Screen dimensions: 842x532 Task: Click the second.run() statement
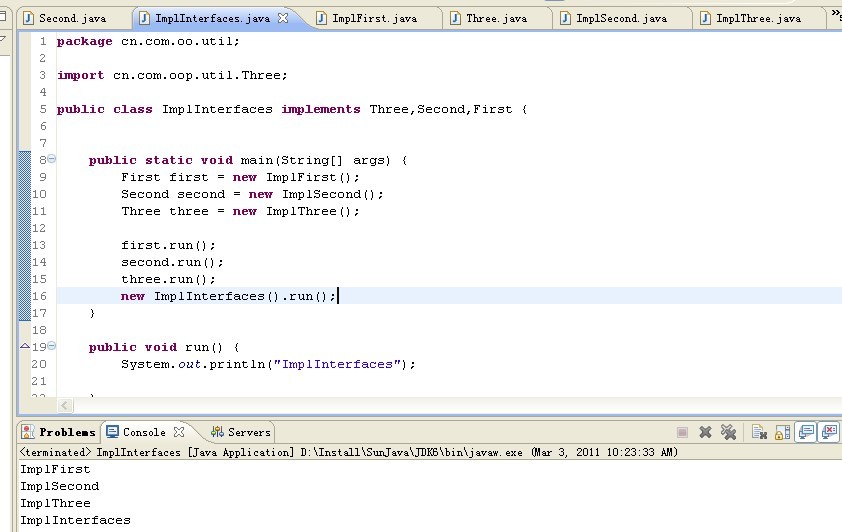point(172,262)
